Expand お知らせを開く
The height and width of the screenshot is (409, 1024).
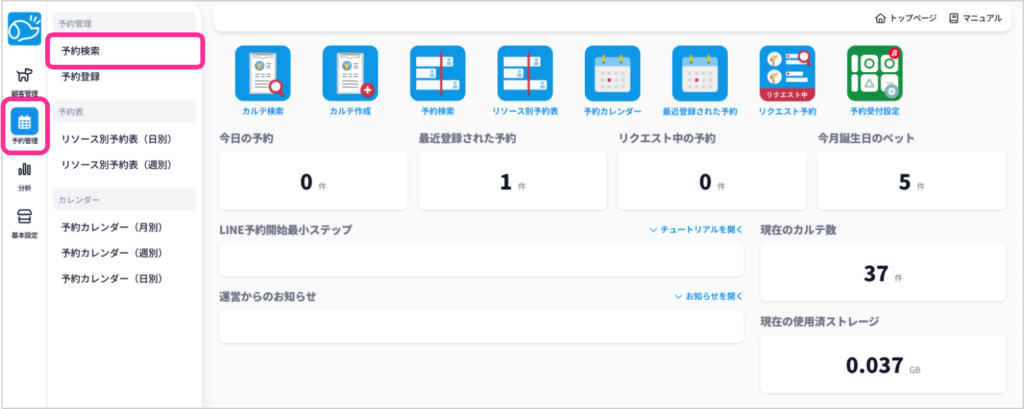708,297
